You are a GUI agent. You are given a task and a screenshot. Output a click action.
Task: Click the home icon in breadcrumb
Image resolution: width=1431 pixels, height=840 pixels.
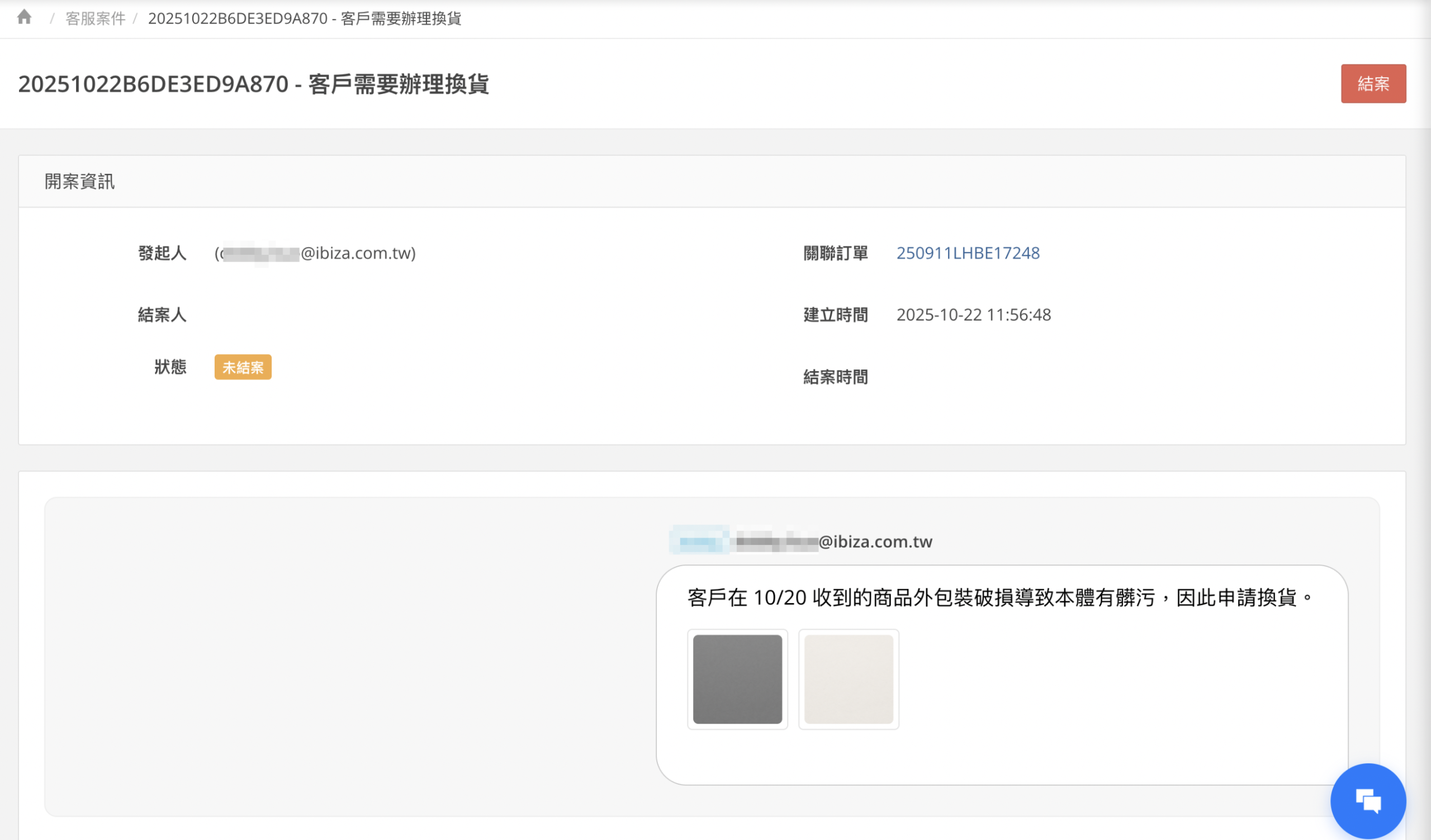click(24, 17)
